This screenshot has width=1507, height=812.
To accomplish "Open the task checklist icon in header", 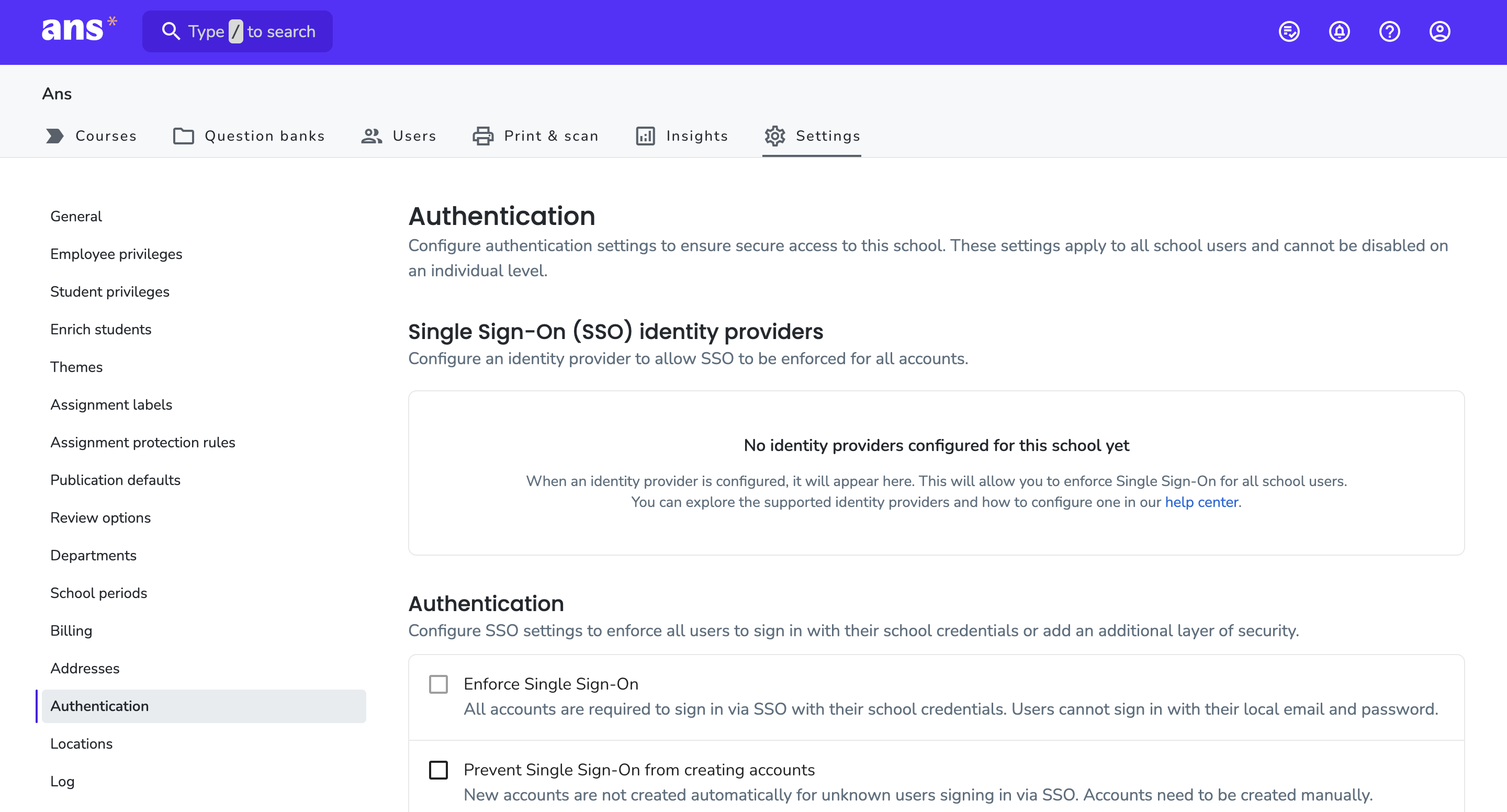I will coord(1289,31).
